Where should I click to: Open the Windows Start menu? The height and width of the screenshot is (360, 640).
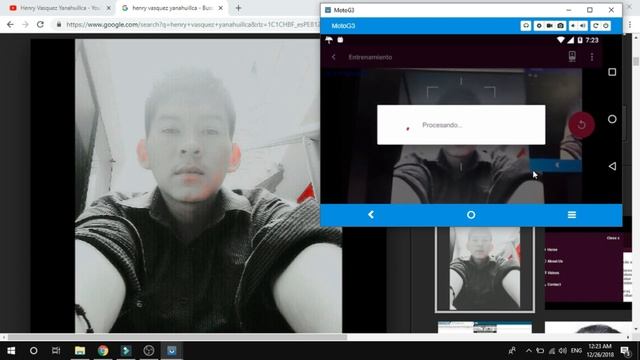coord(11,351)
